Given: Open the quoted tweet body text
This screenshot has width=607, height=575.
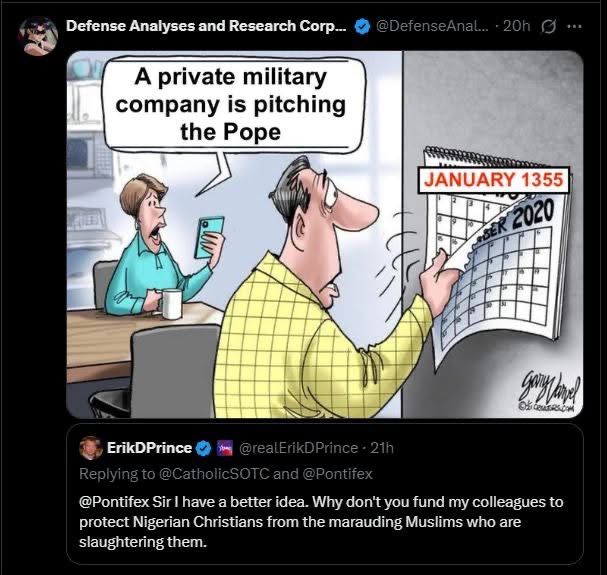Looking at the screenshot, I should pos(321,522).
